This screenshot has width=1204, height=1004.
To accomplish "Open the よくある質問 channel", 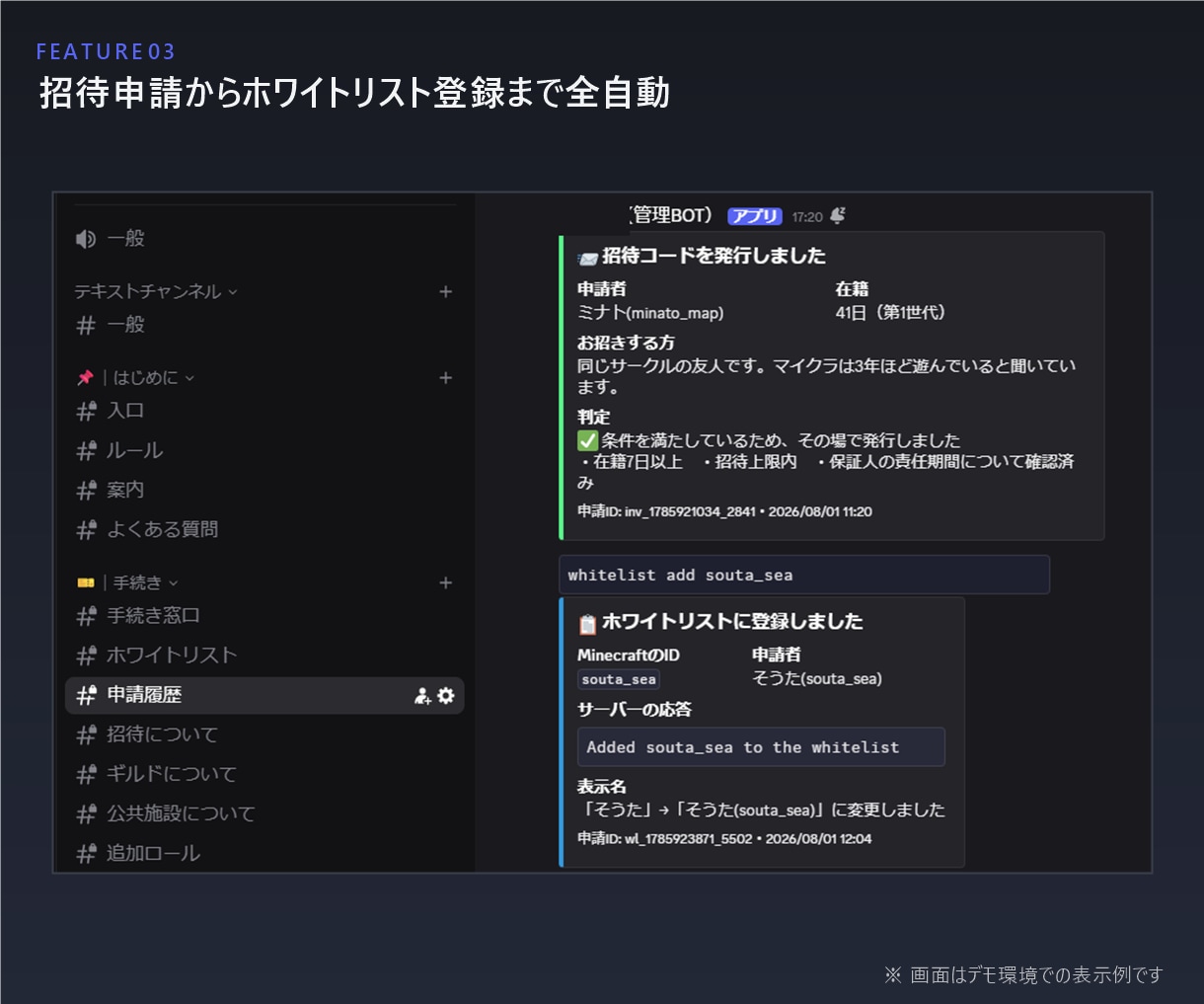I will (x=264, y=529).
